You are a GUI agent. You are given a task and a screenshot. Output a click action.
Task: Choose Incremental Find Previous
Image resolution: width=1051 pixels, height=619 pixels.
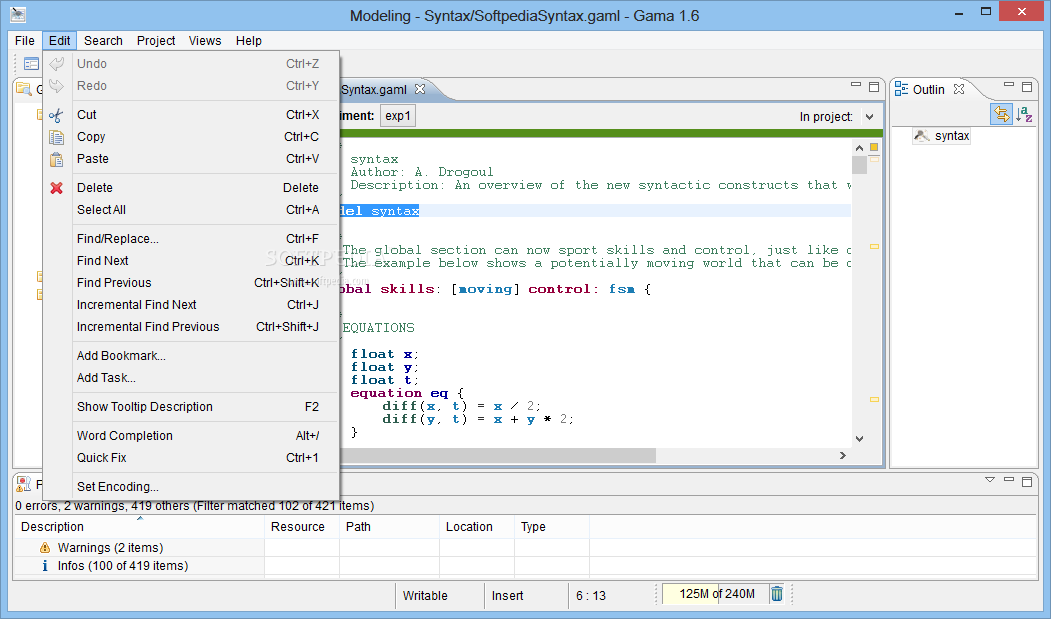click(192, 327)
